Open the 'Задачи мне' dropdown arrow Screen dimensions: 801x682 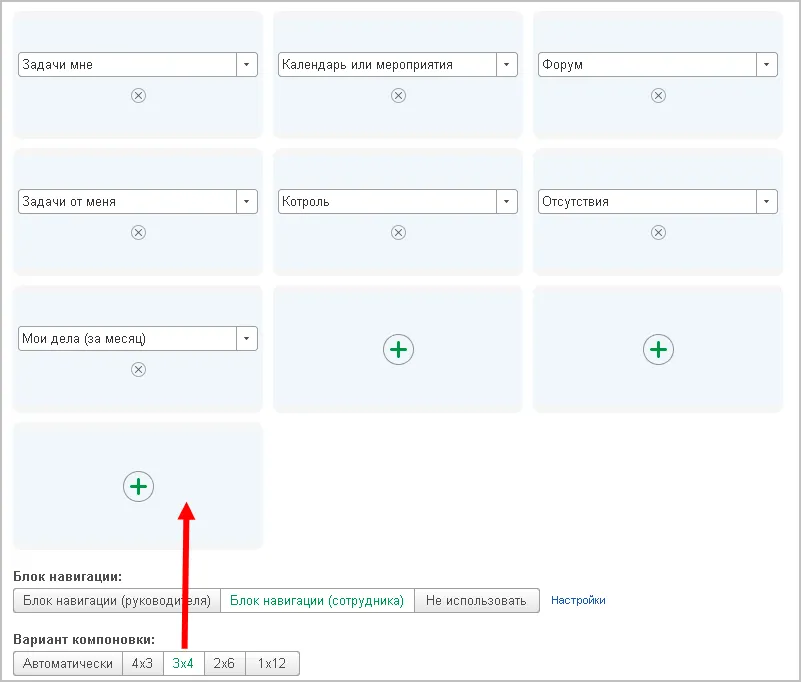247,64
